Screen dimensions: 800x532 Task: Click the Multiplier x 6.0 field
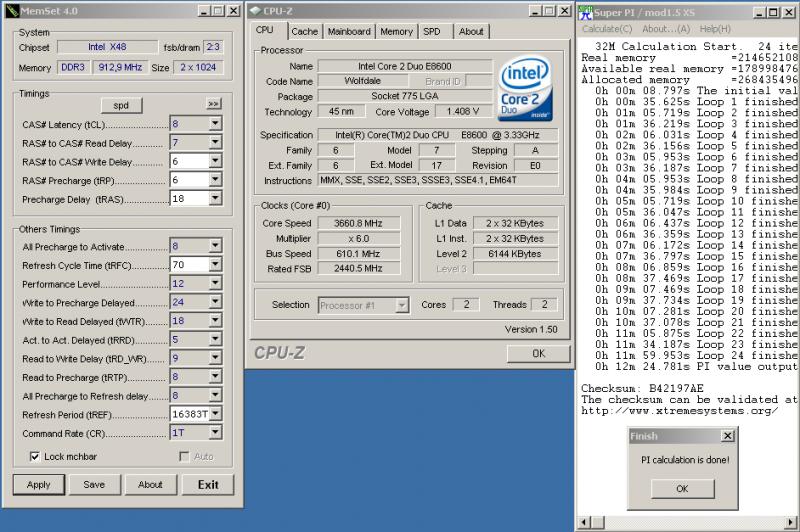coord(359,239)
